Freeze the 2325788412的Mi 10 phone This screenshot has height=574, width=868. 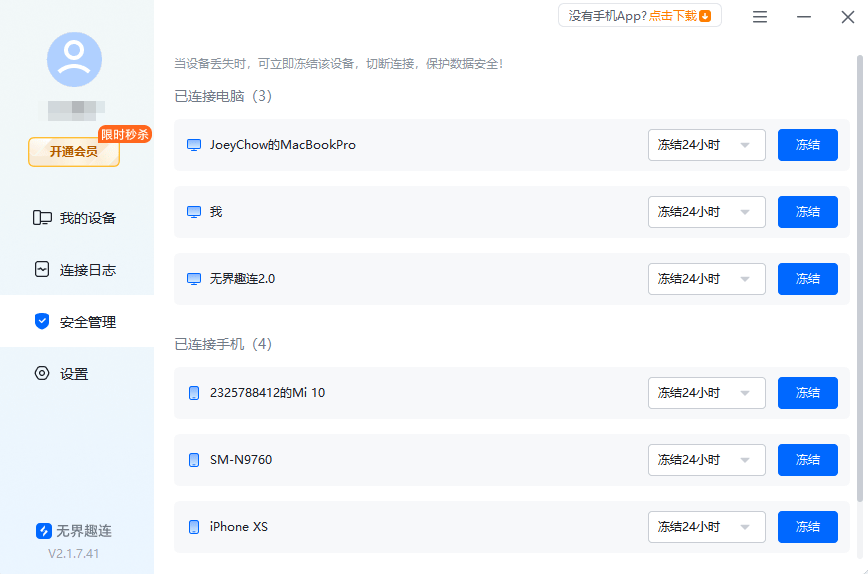click(807, 393)
